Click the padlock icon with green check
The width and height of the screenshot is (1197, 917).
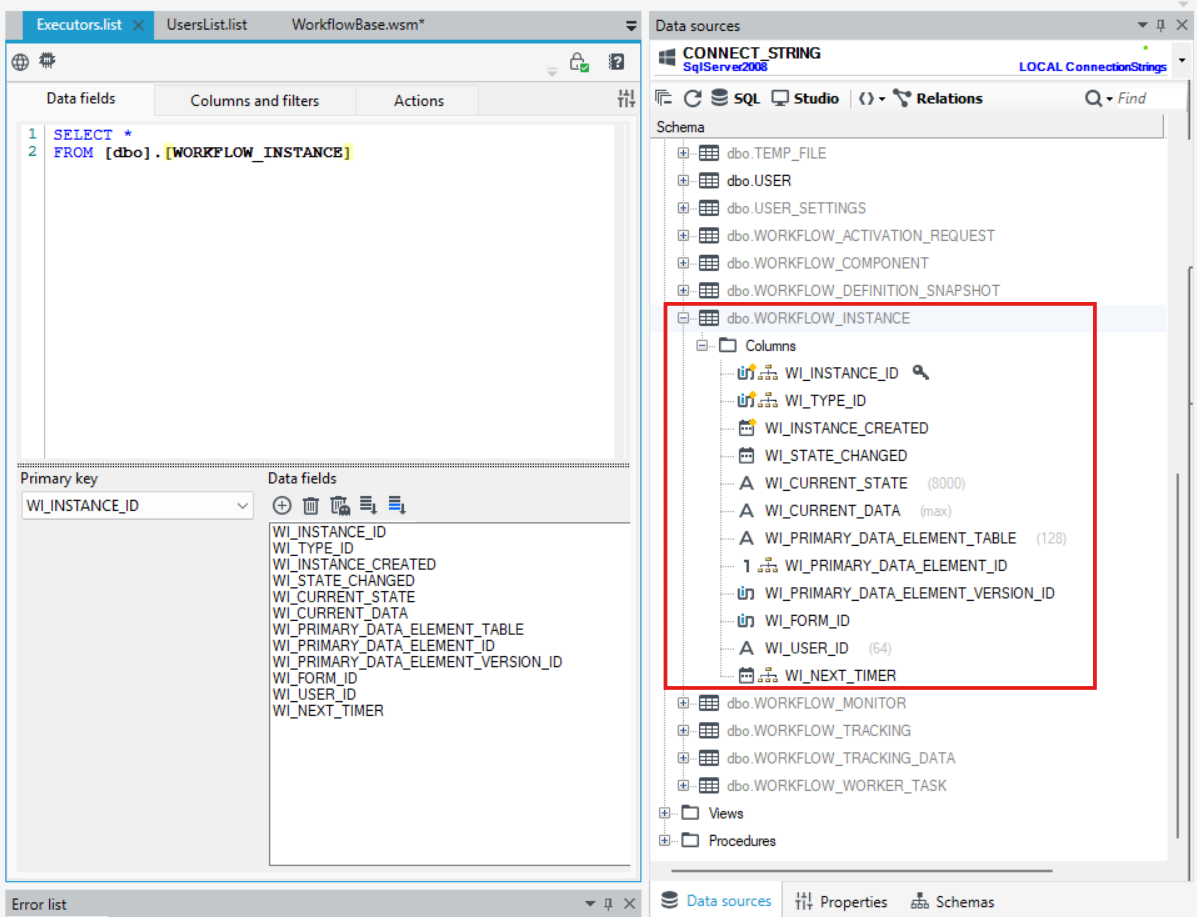(579, 62)
